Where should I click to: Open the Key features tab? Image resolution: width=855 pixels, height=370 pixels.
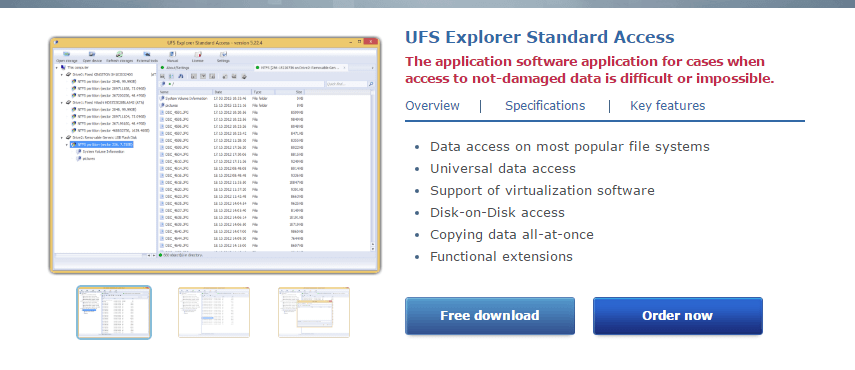(667, 106)
